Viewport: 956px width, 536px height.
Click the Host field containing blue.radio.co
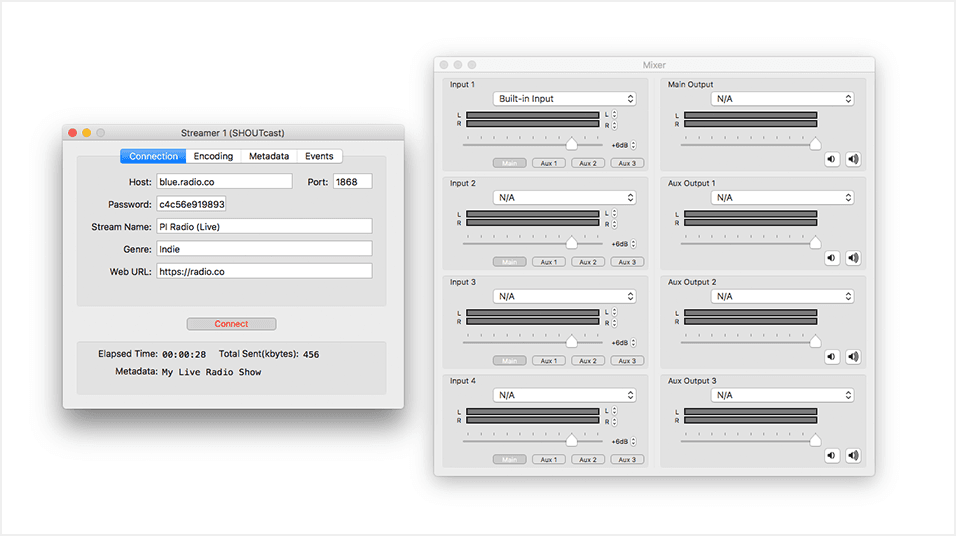point(224,182)
